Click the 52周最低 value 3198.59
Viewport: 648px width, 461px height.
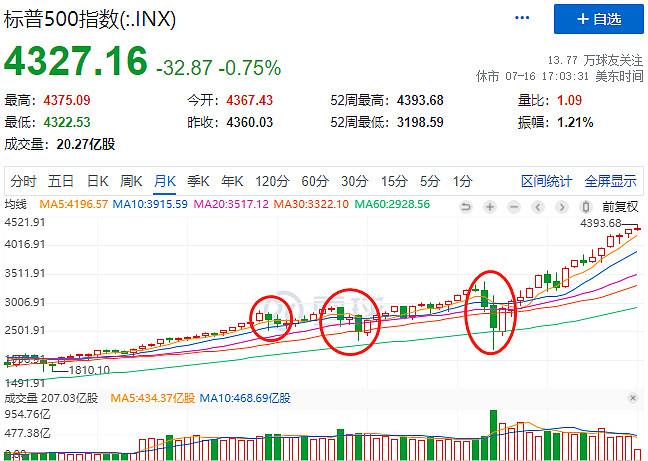420,122
